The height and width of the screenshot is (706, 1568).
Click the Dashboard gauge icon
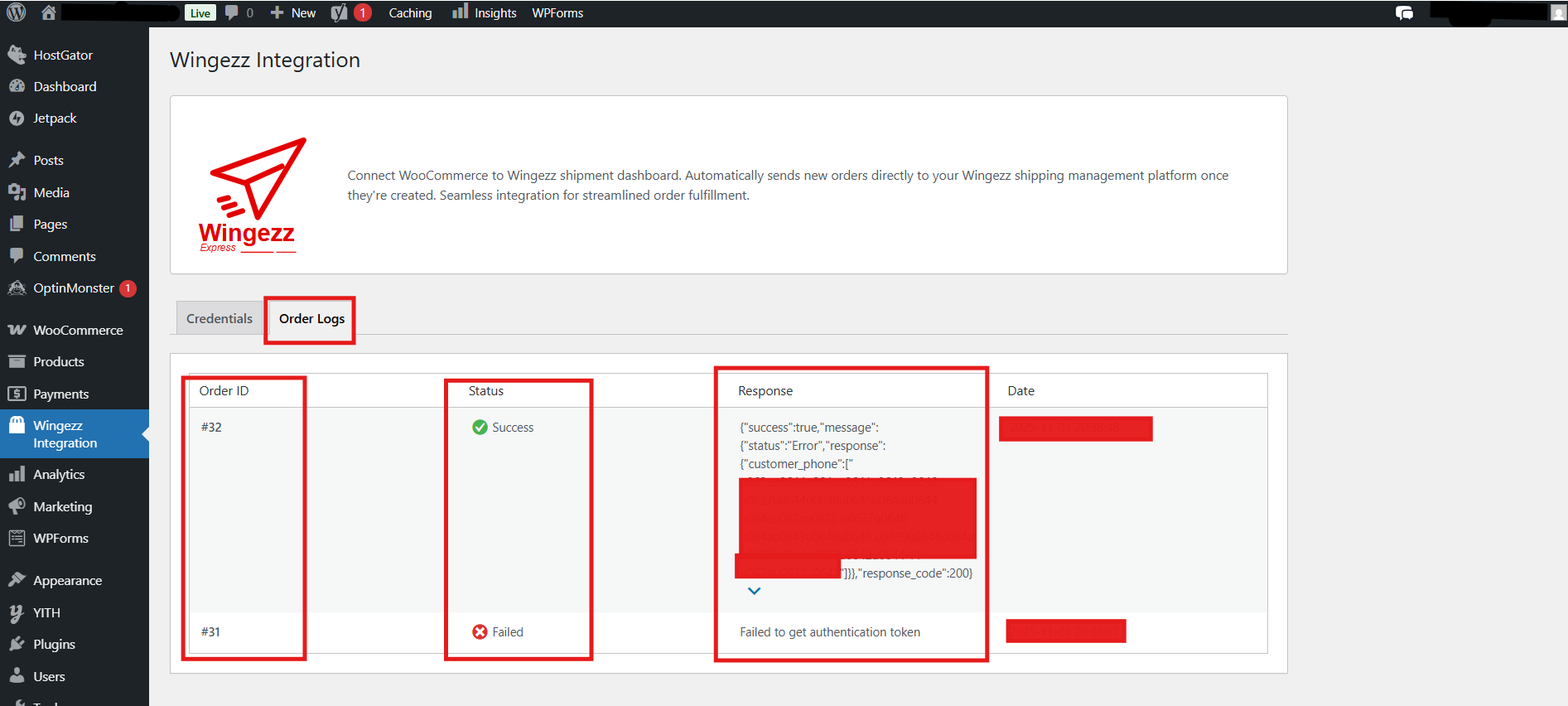click(x=17, y=86)
